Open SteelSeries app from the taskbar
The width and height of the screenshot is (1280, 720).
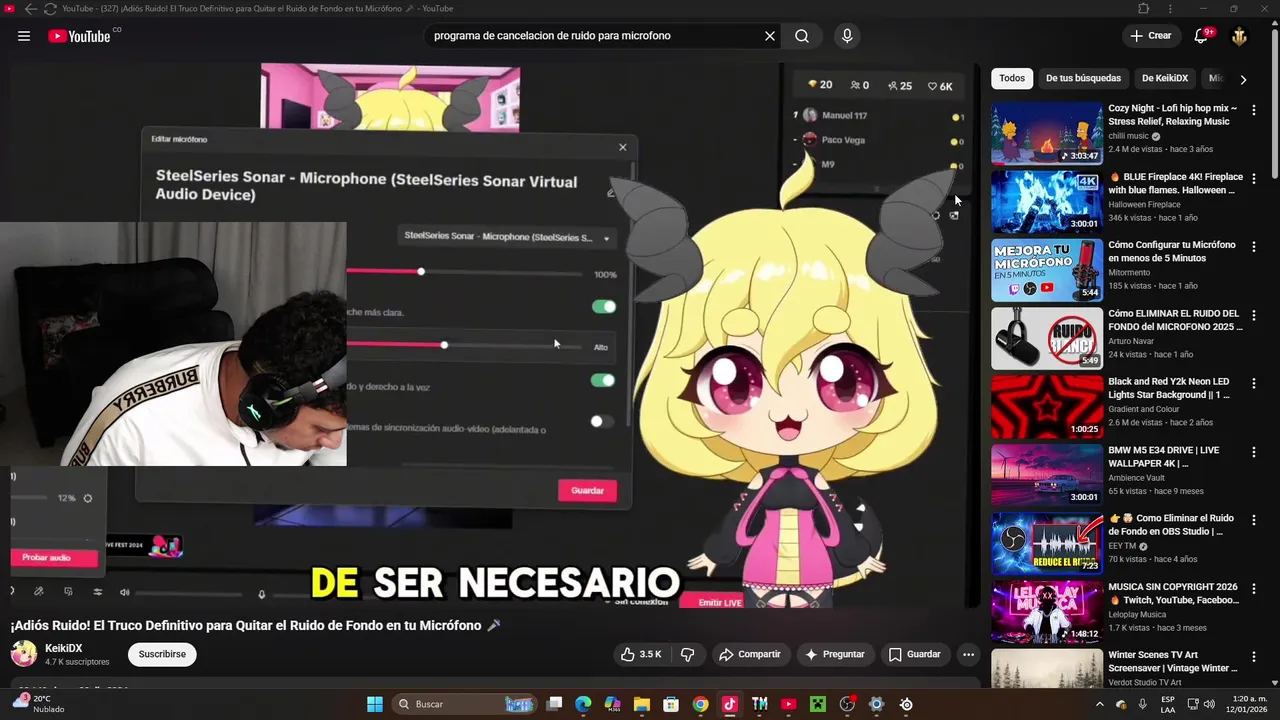tap(906, 704)
